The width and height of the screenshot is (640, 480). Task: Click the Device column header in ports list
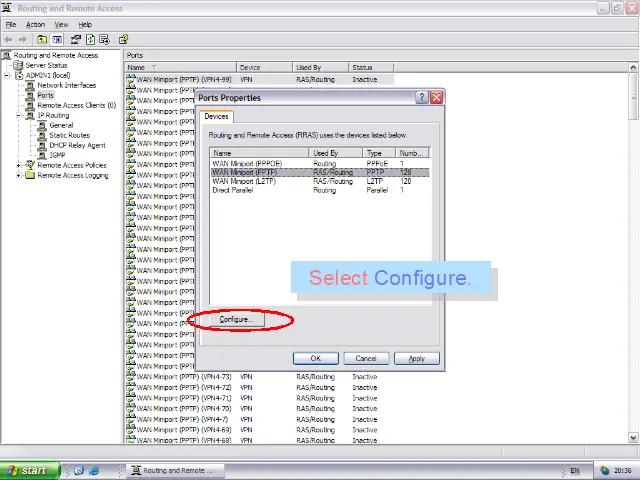264,67
